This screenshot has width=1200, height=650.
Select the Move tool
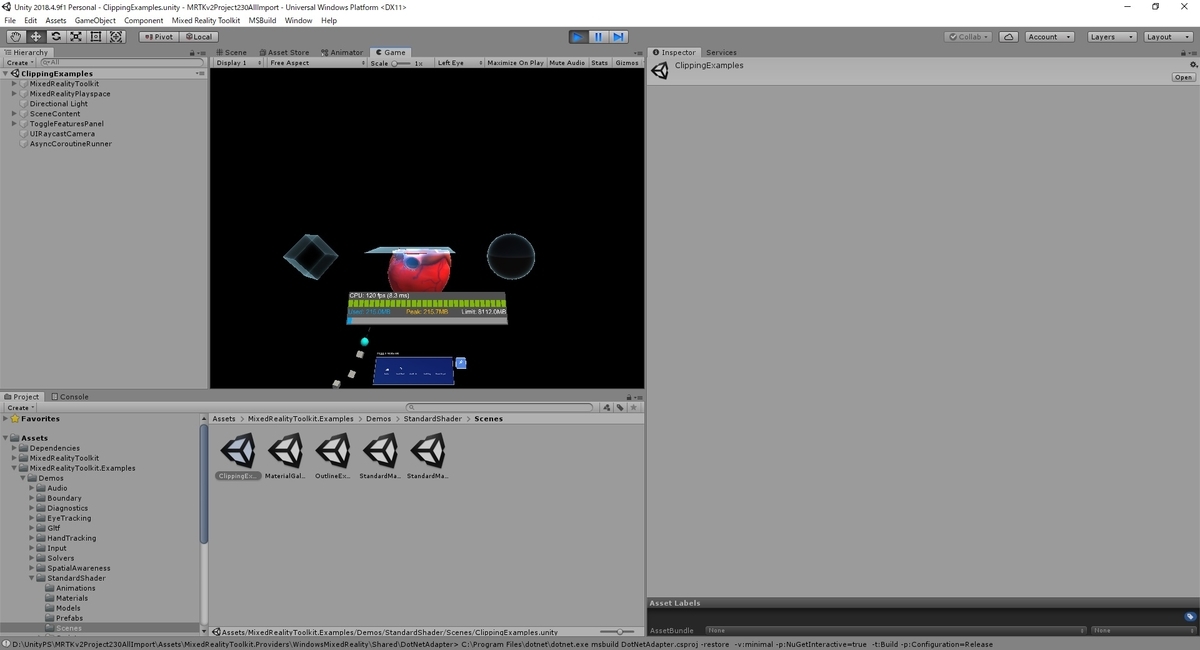click(36, 37)
